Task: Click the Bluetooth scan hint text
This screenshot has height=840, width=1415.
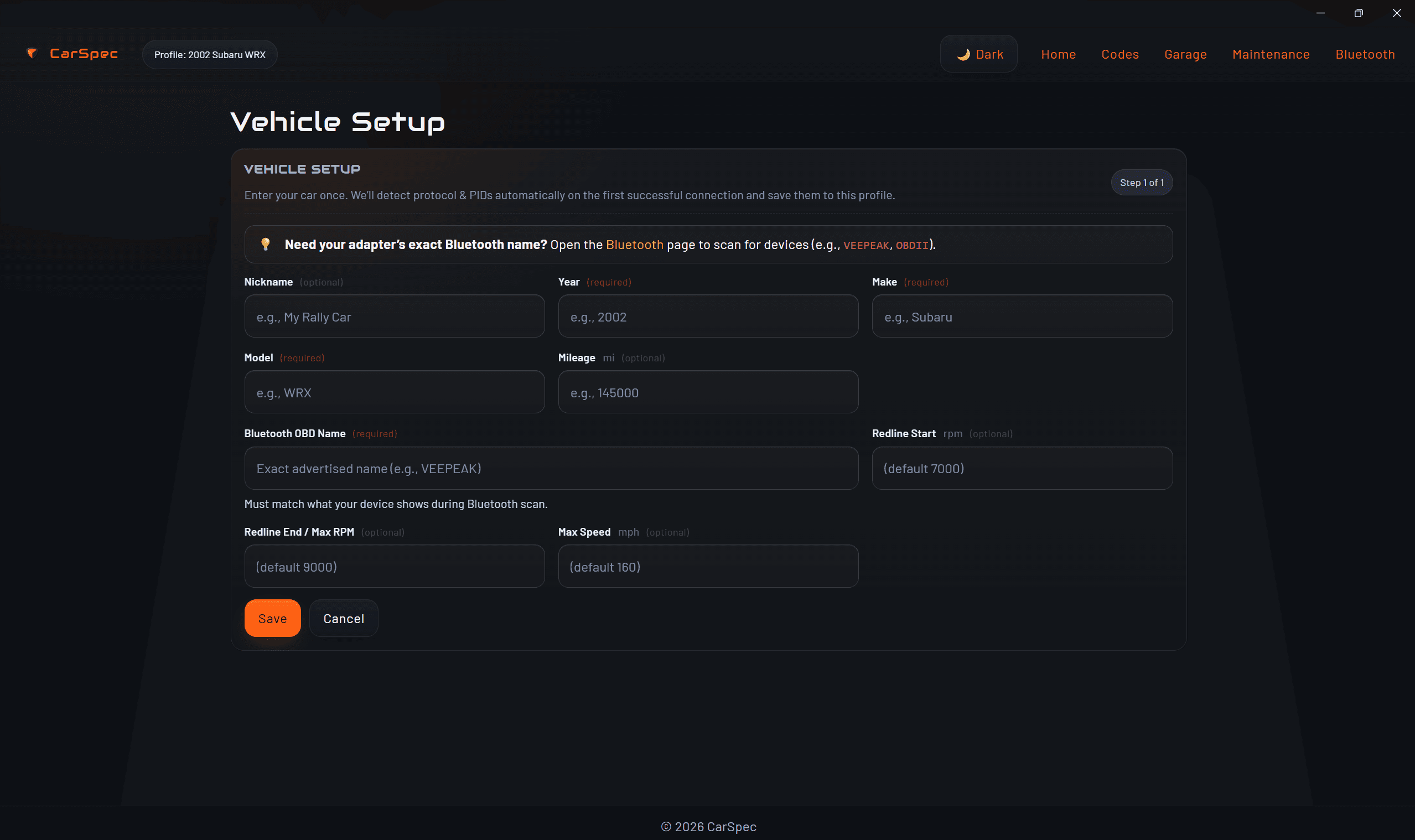Action: [x=396, y=504]
